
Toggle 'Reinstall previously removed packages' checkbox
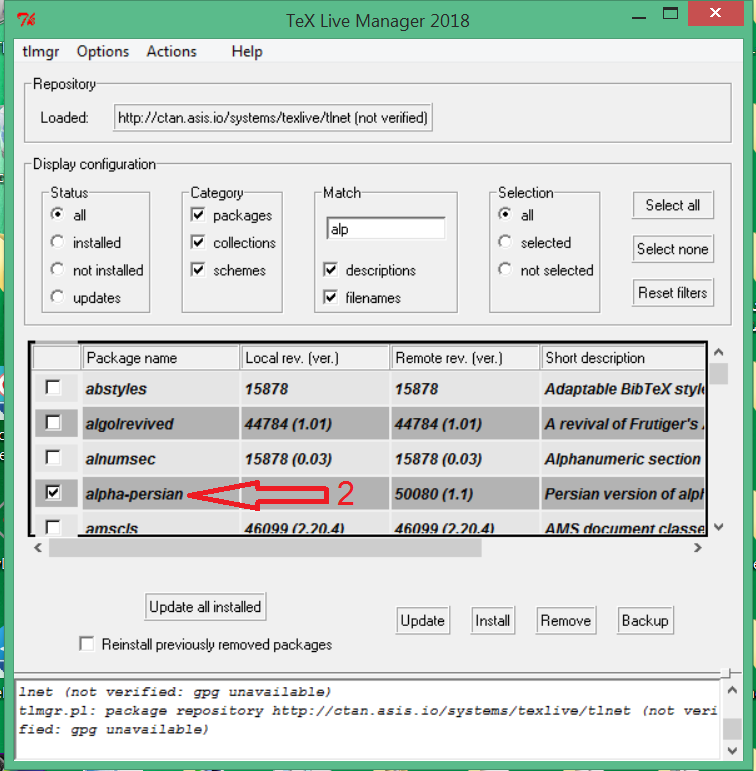tap(87, 644)
